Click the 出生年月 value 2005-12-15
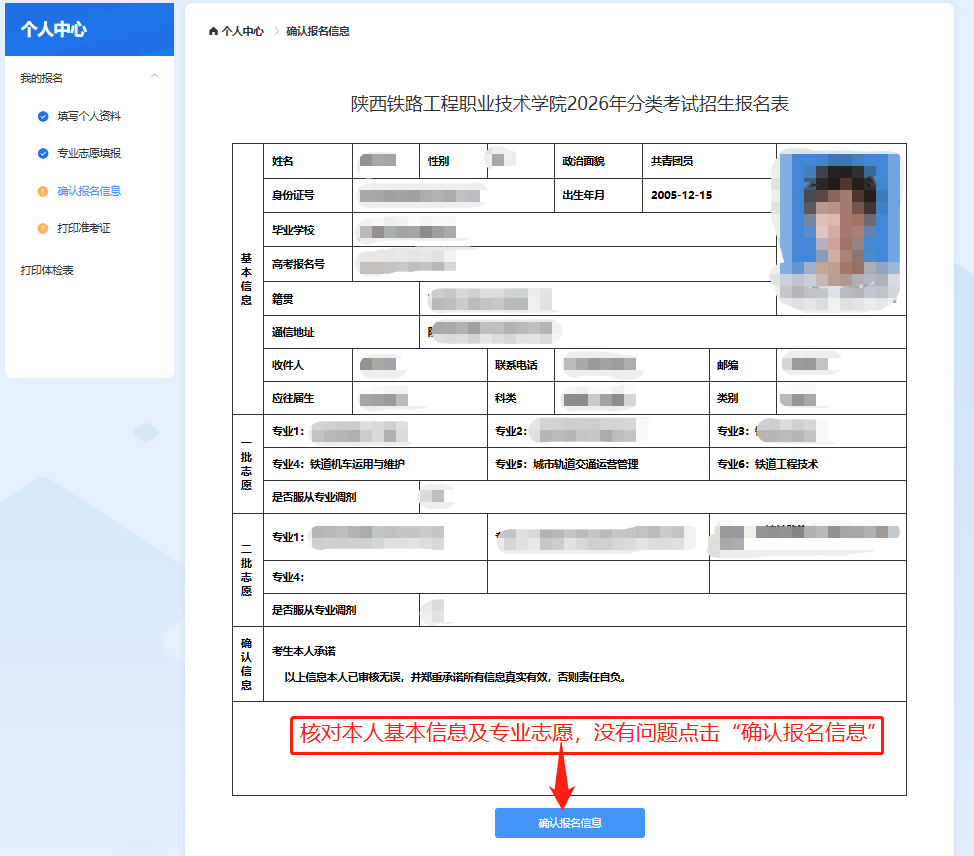974x856 pixels. [681, 195]
